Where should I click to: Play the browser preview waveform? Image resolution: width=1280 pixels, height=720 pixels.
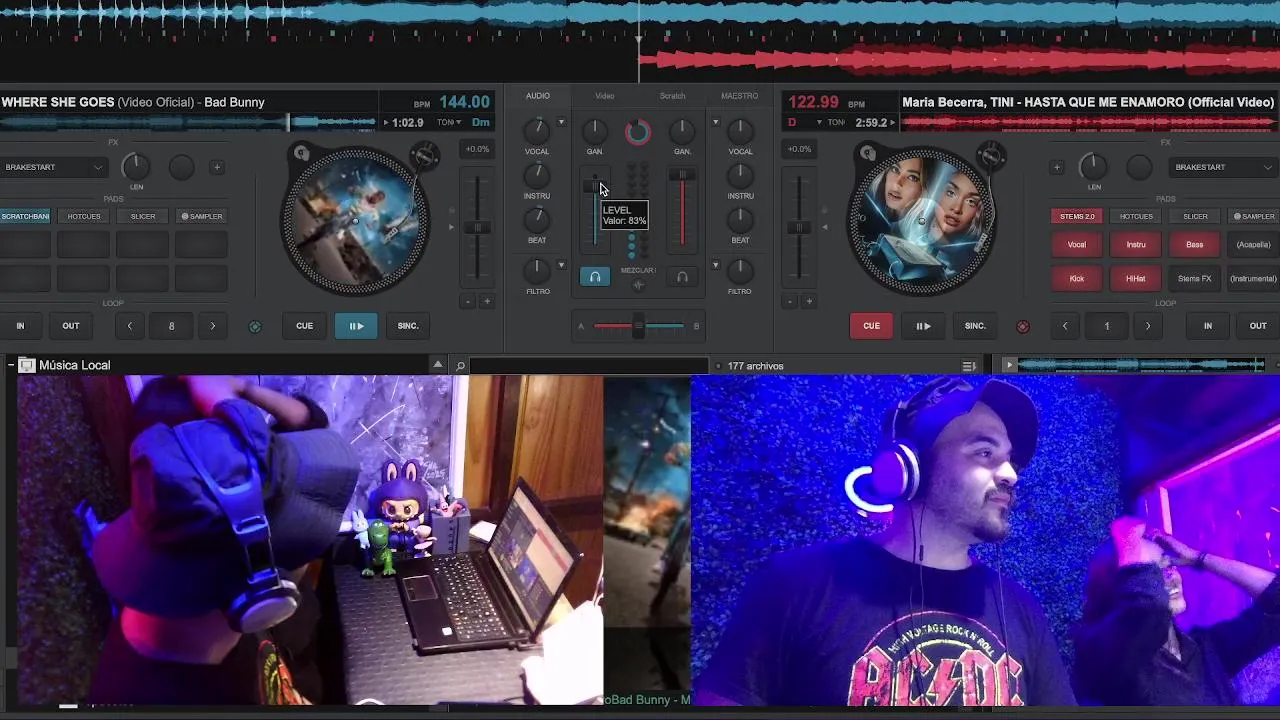(x=1009, y=366)
